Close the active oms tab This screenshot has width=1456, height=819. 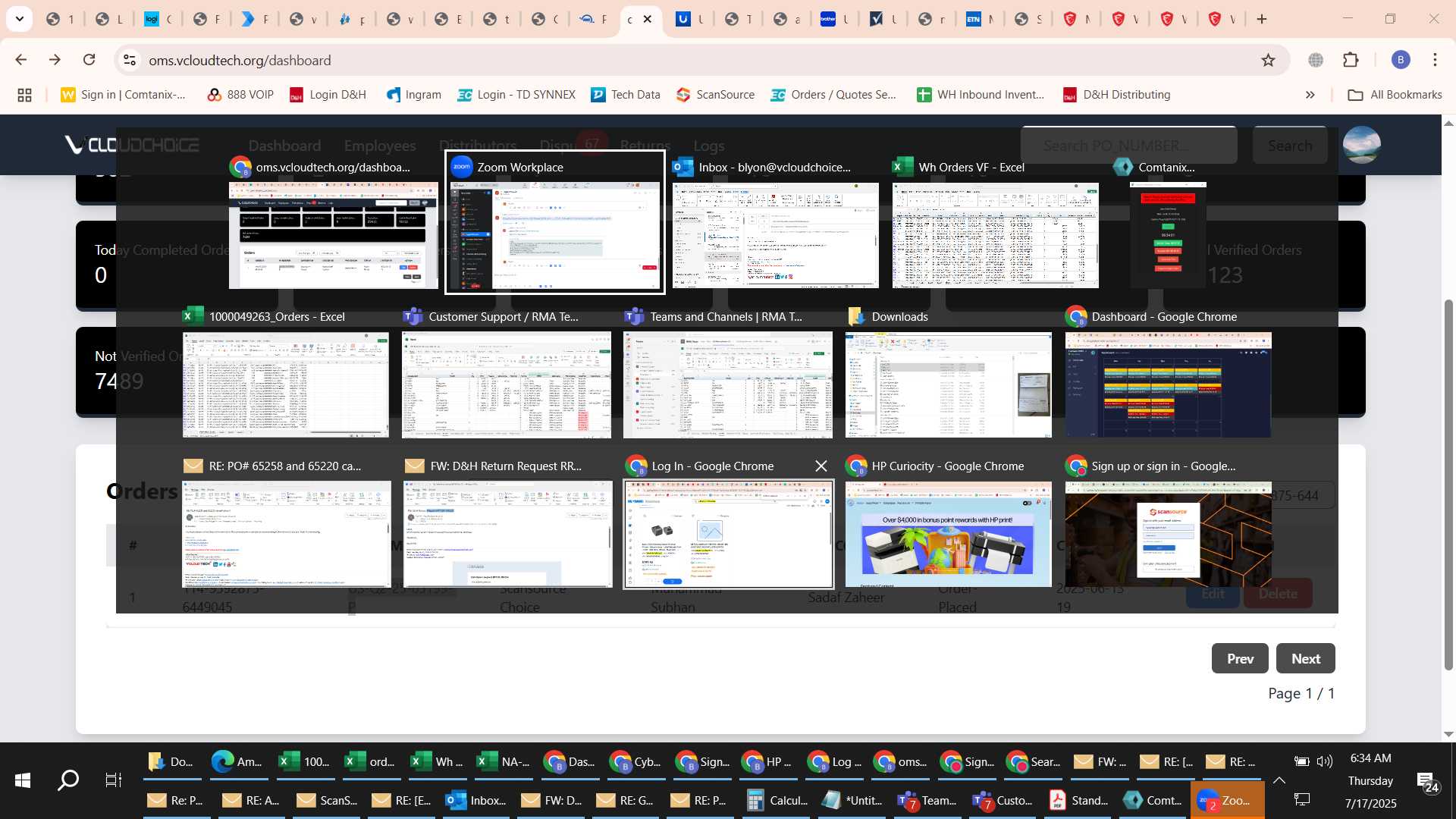click(x=648, y=19)
